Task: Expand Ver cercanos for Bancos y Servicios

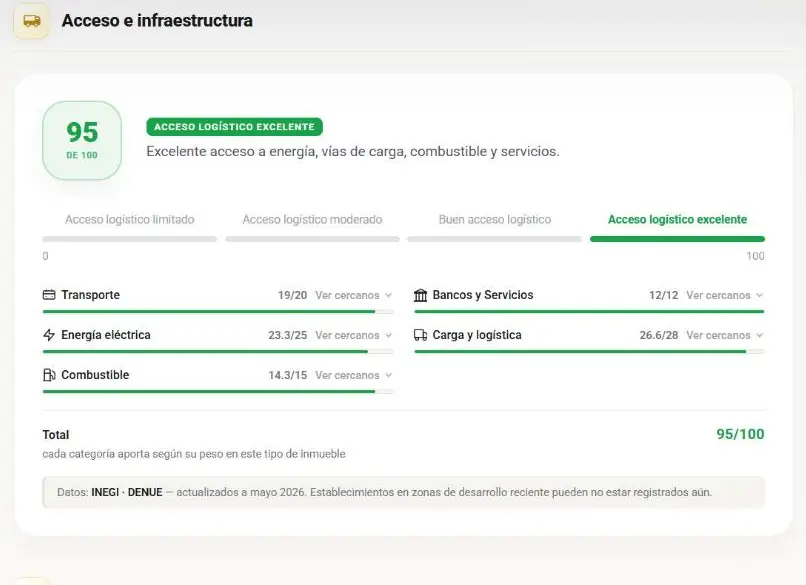Action: (725, 295)
